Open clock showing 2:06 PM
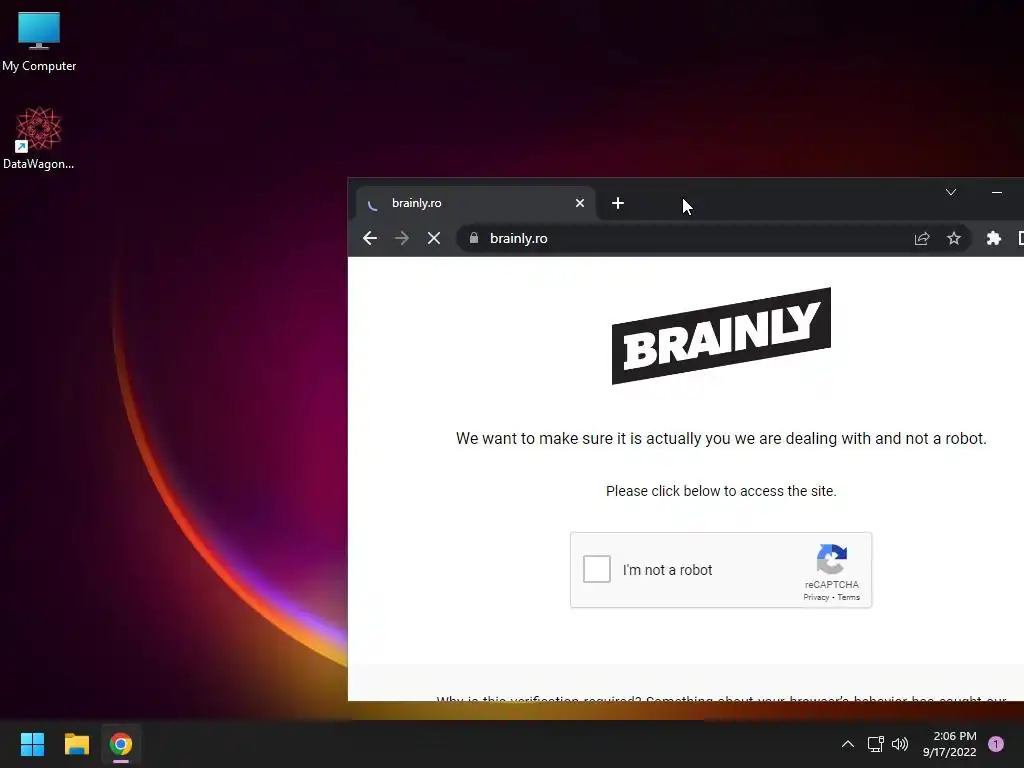 click(950, 744)
